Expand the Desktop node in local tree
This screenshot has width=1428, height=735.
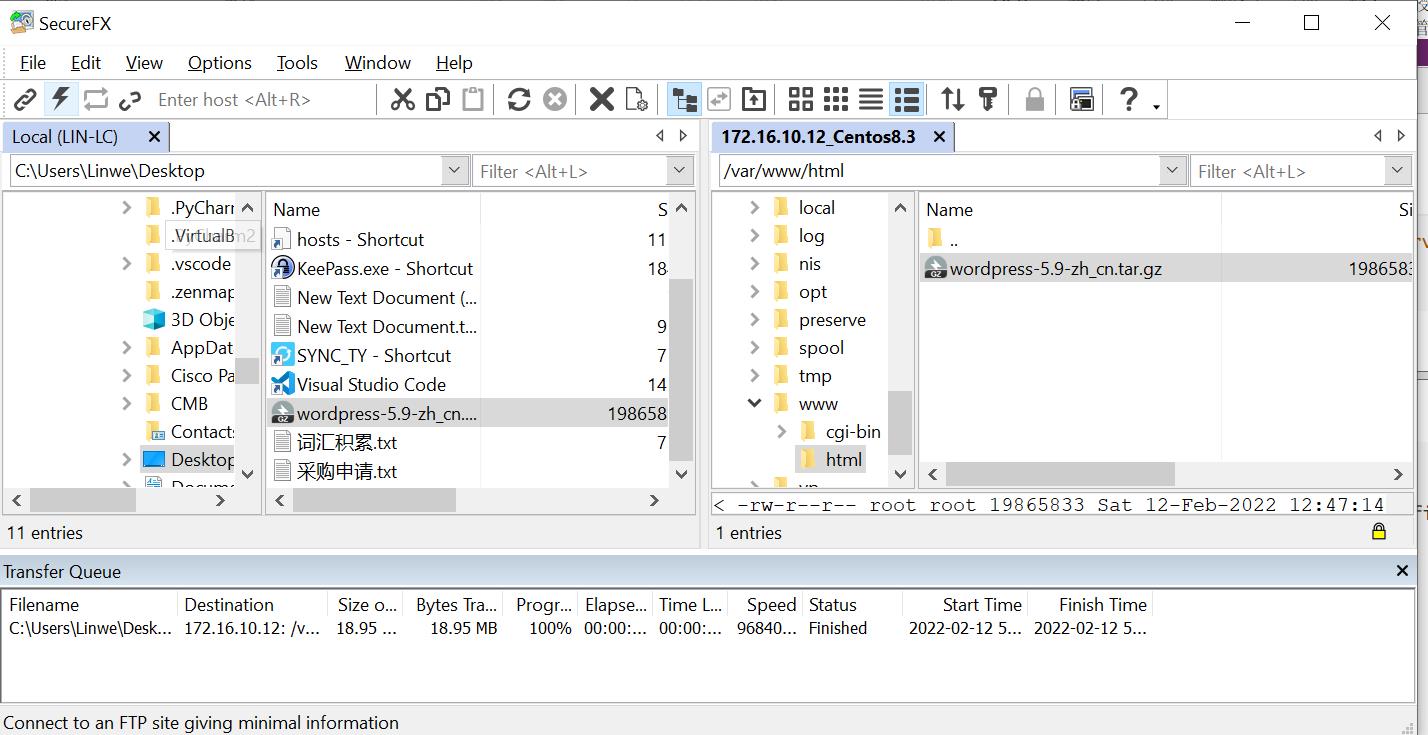(x=126, y=459)
